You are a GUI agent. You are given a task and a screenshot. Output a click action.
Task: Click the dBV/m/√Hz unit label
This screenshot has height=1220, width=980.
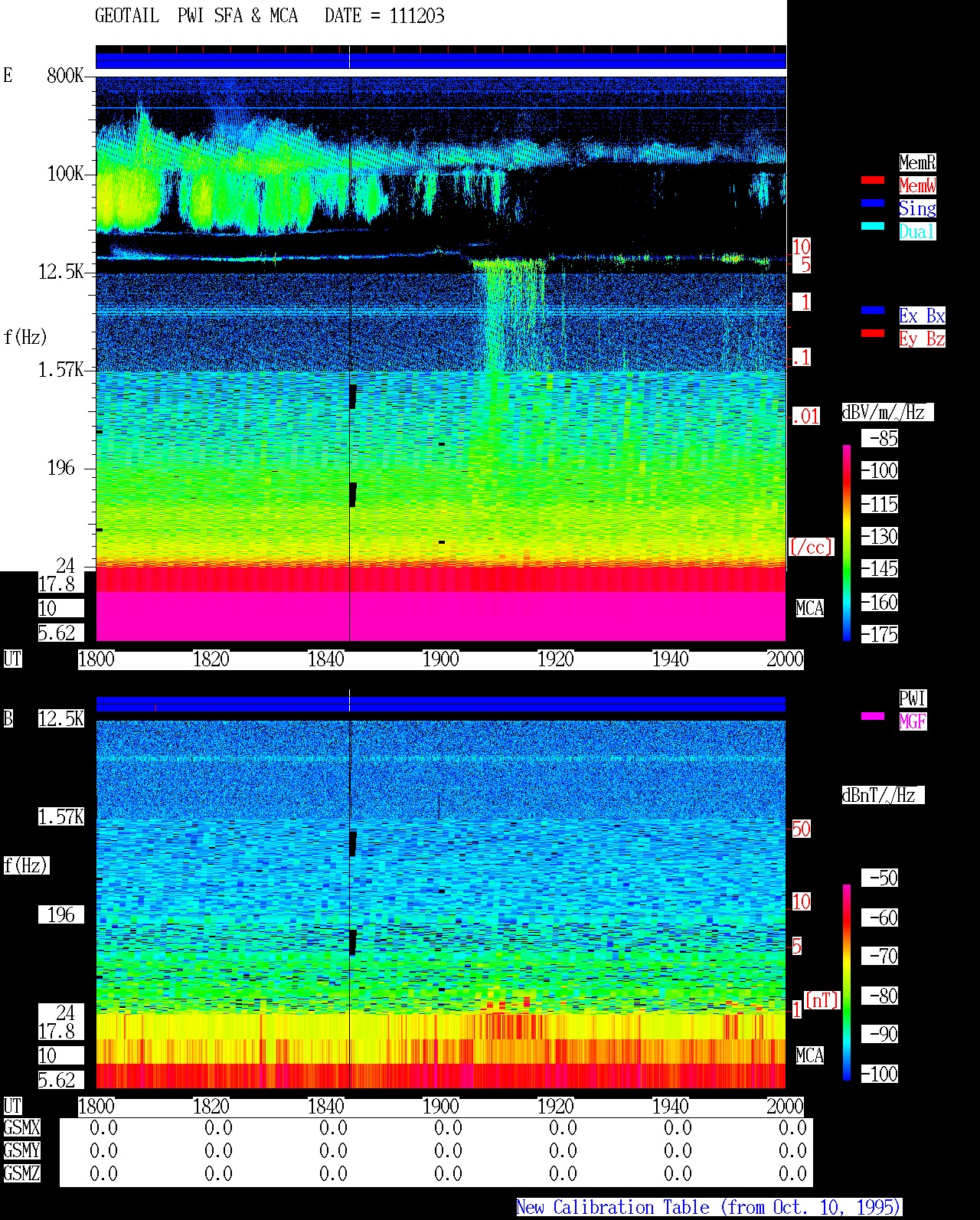coord(887,412)
